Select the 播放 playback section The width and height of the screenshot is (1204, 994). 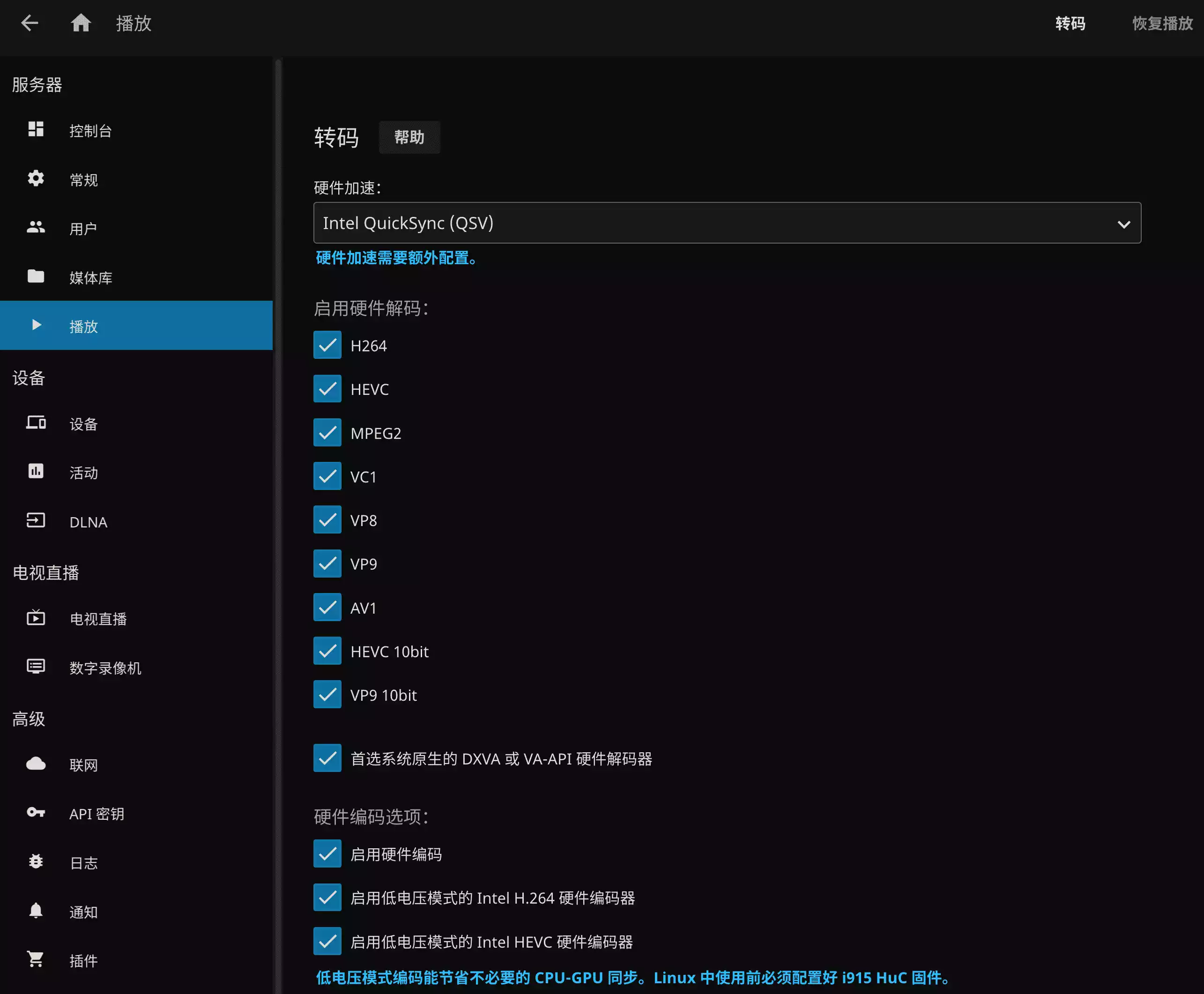click(84, 326)
